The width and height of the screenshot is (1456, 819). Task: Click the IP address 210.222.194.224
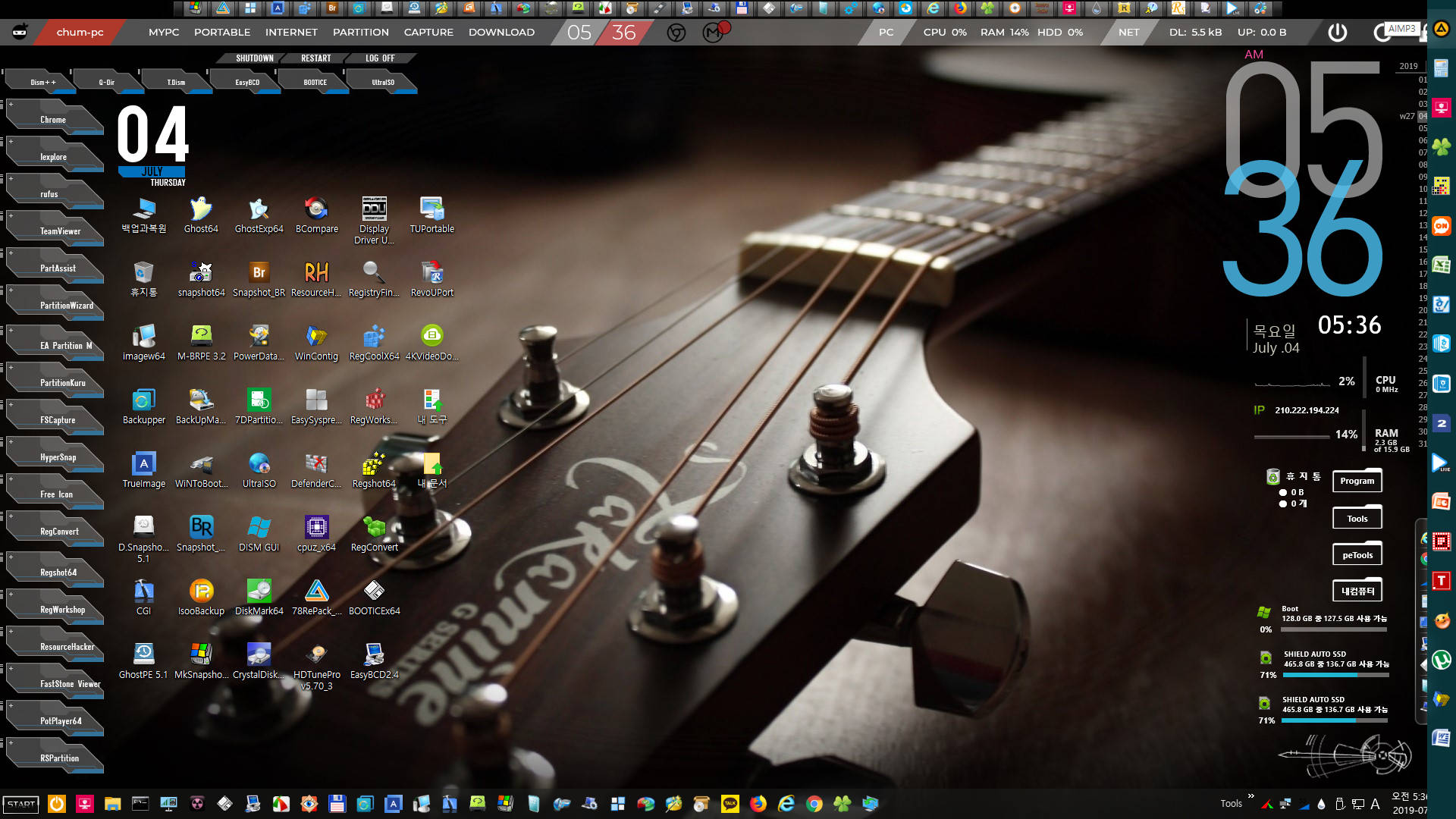tap(1307, 410)
